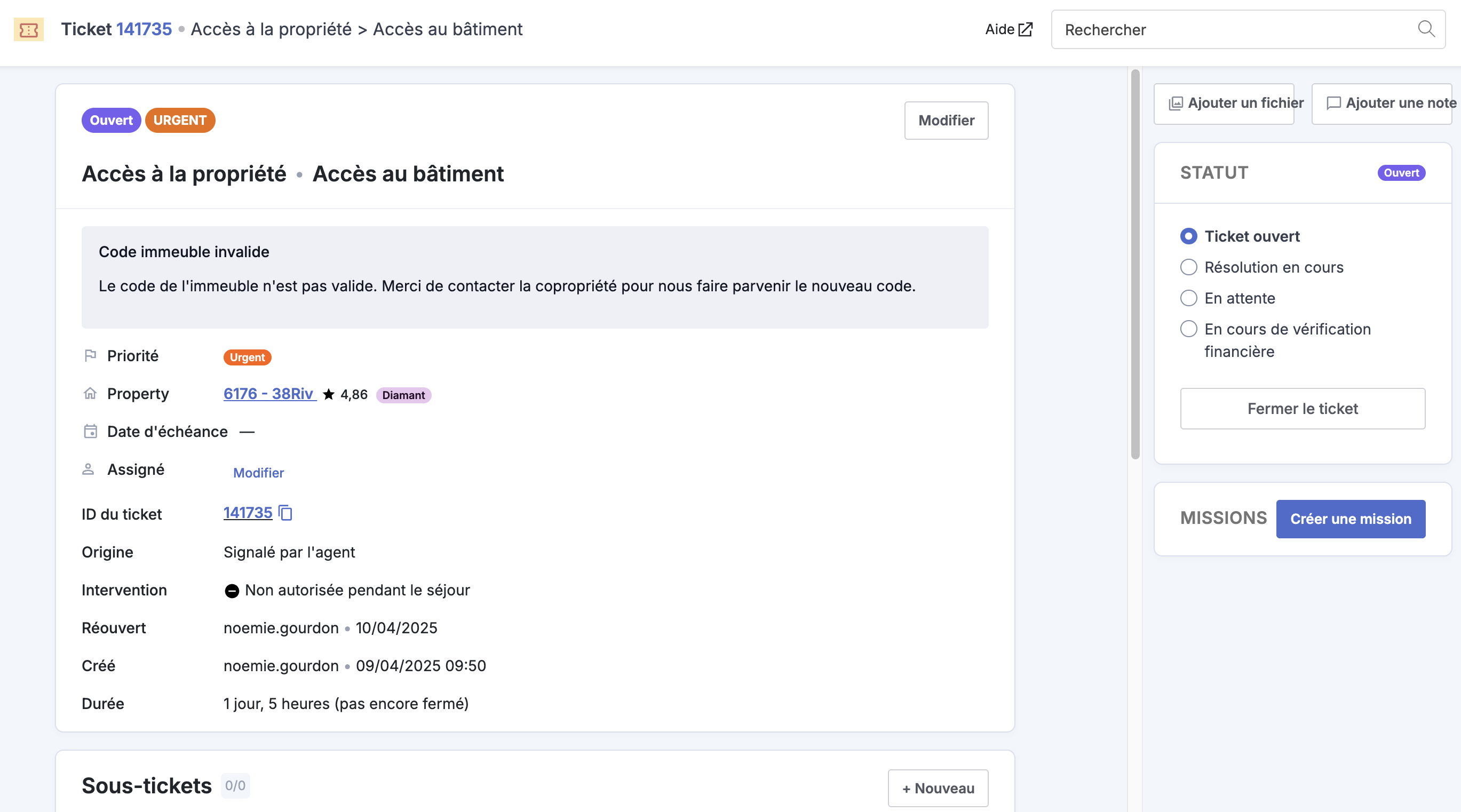Viewport: 1461px width, 812px height.
Task: Add a new sous-ticket with + Nouveau
Action: tap(938, 788)
